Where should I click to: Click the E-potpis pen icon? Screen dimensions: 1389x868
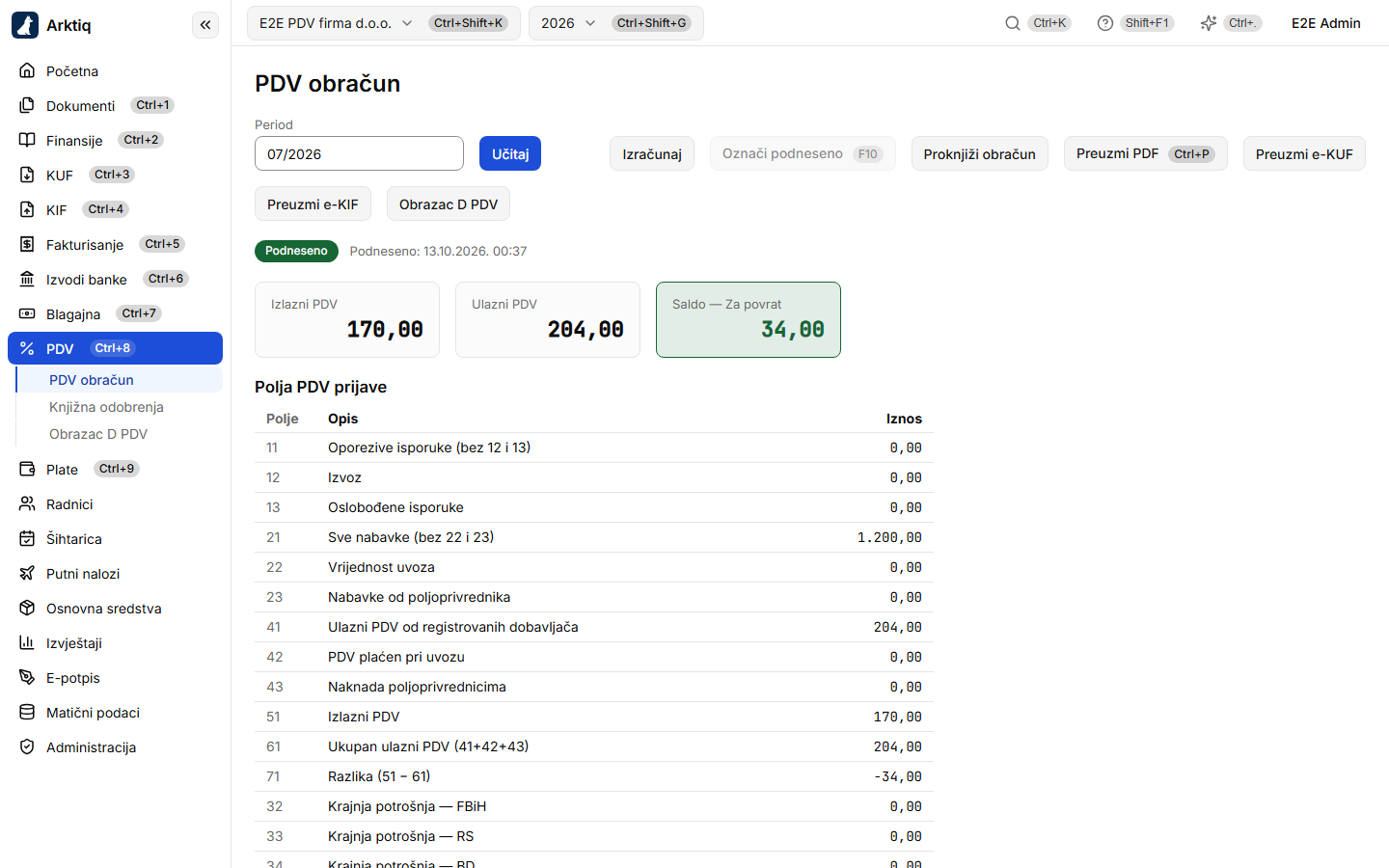click(27, 677)
